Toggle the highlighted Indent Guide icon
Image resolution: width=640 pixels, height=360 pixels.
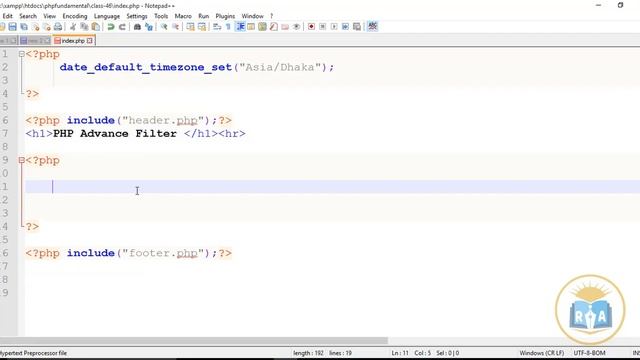(240, 27)
